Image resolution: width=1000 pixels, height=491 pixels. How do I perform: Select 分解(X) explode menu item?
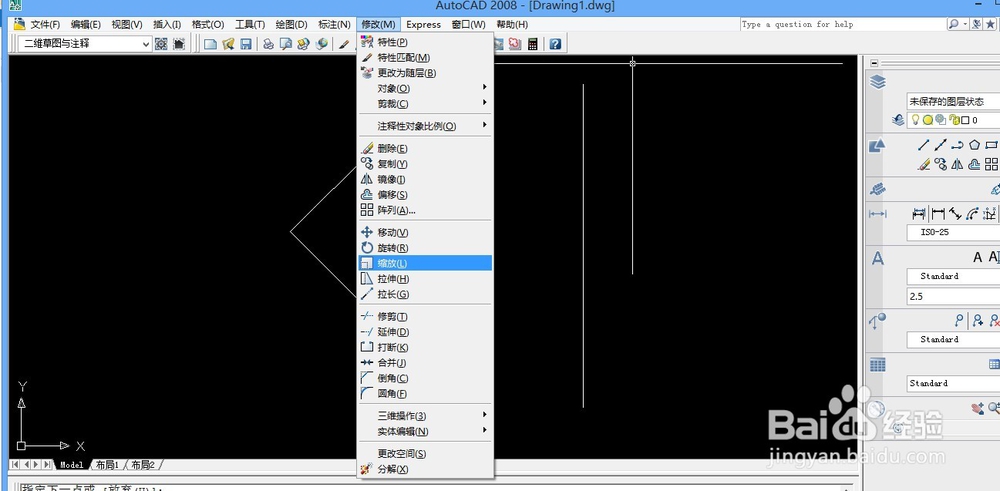pyautogui.click(x=425, y=469)
